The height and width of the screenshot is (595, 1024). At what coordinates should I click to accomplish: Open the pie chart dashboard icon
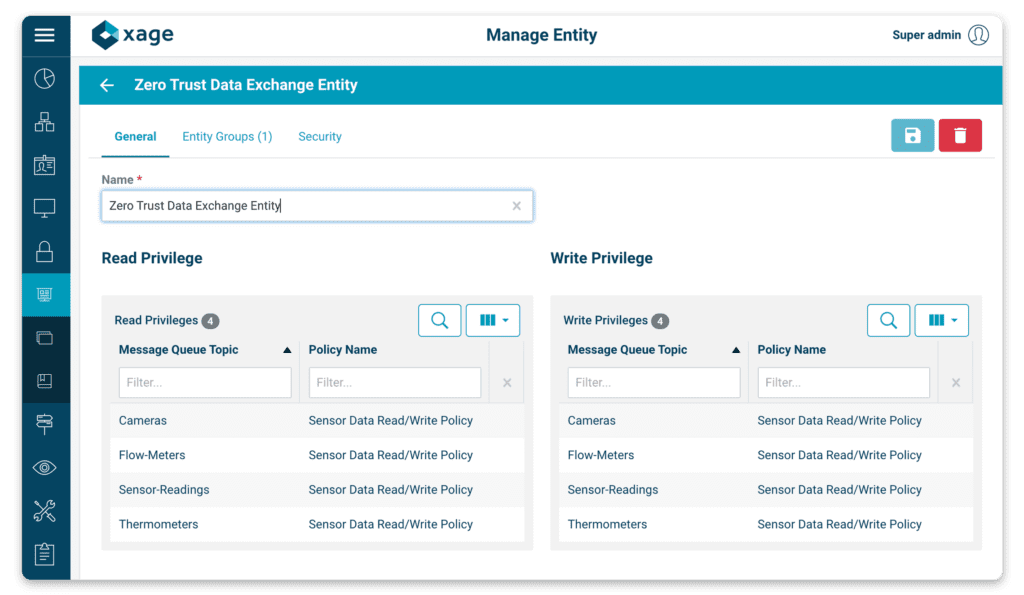(44, 79)
